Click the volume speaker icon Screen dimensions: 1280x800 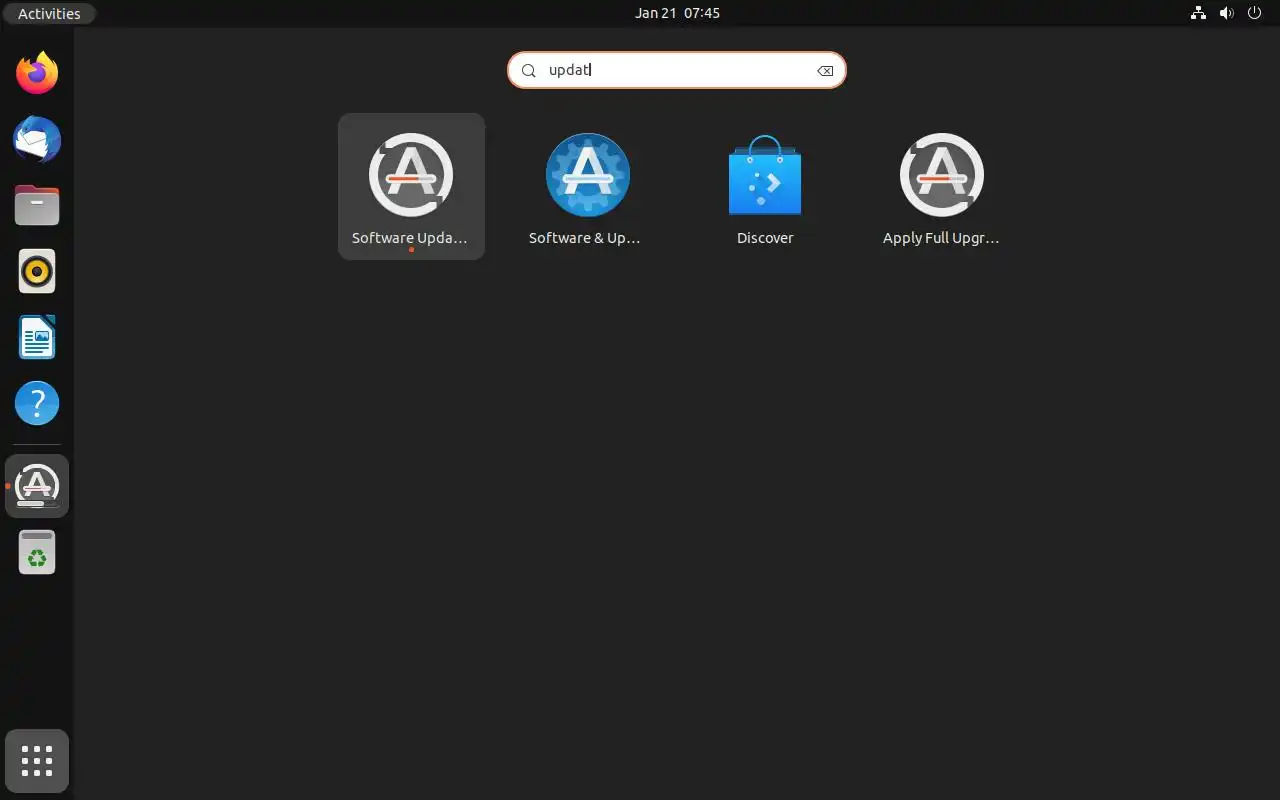[x=1226, y=13]
